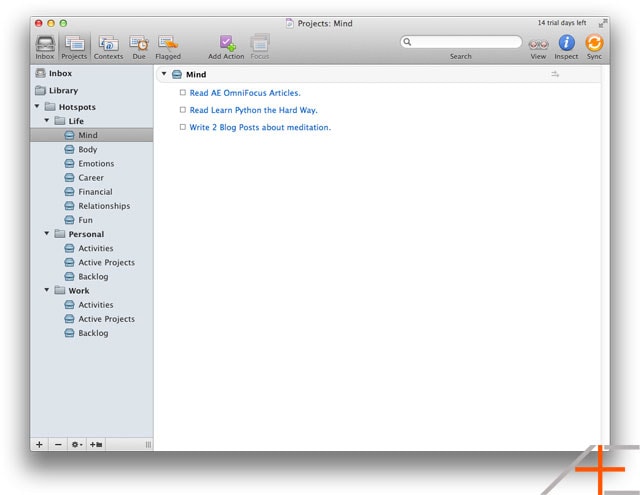Click the Fun project icon in sidebar
640x495 pixels.
click(x=69, y=220)
